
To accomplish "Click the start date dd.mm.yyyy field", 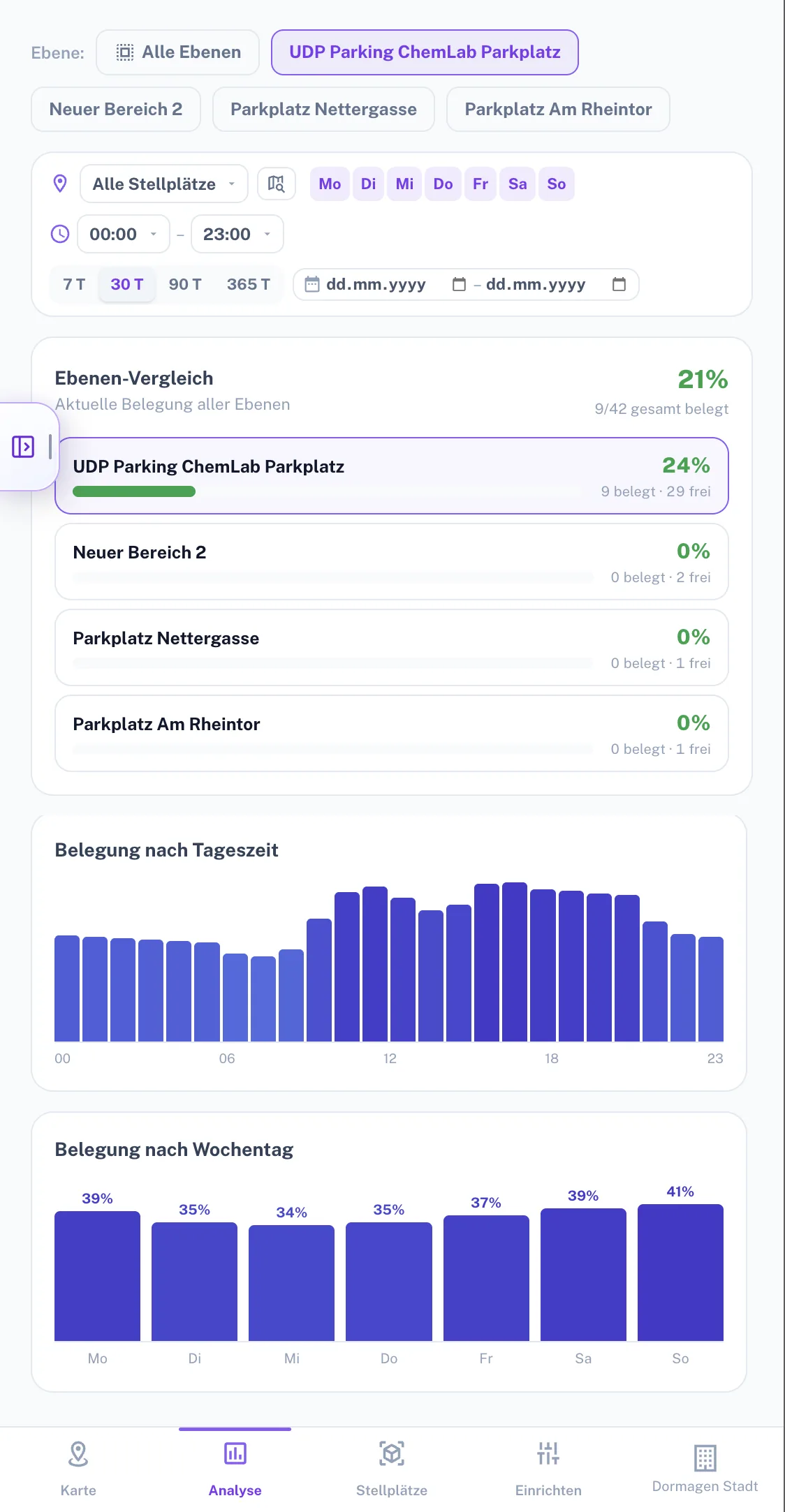I will coord(376,284).
